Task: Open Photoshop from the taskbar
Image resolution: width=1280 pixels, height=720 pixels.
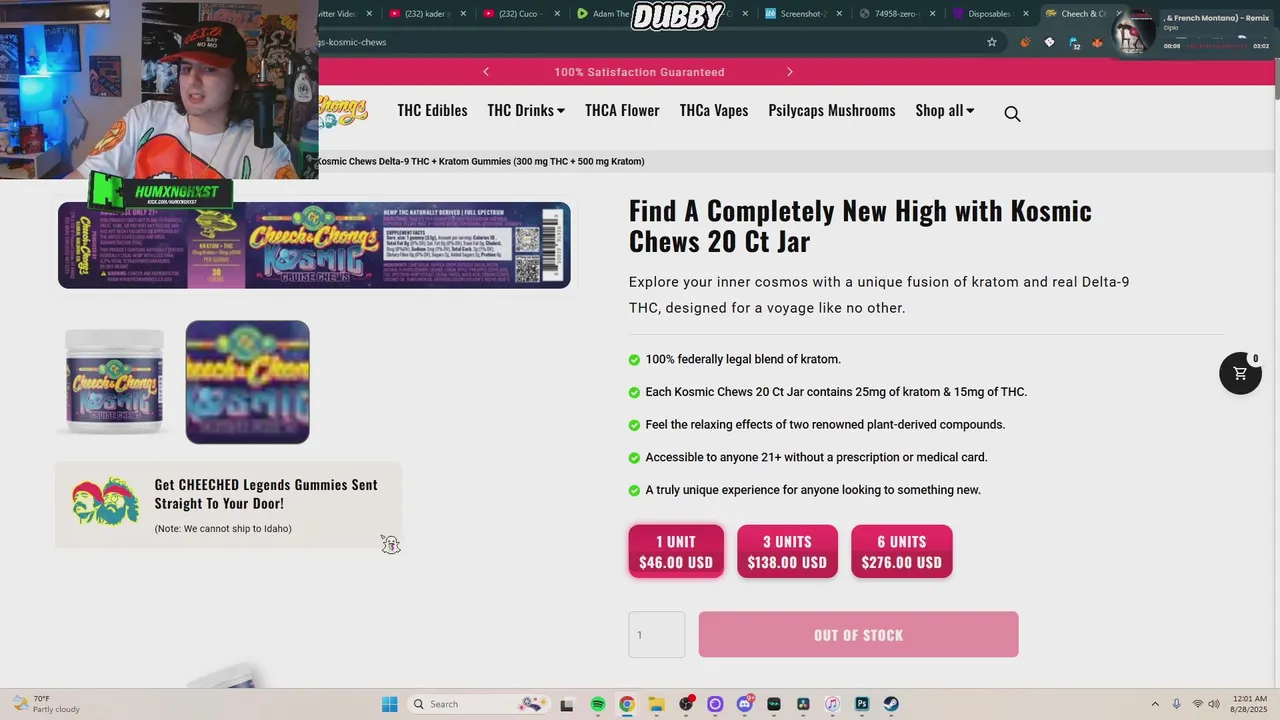Action: 862,704
